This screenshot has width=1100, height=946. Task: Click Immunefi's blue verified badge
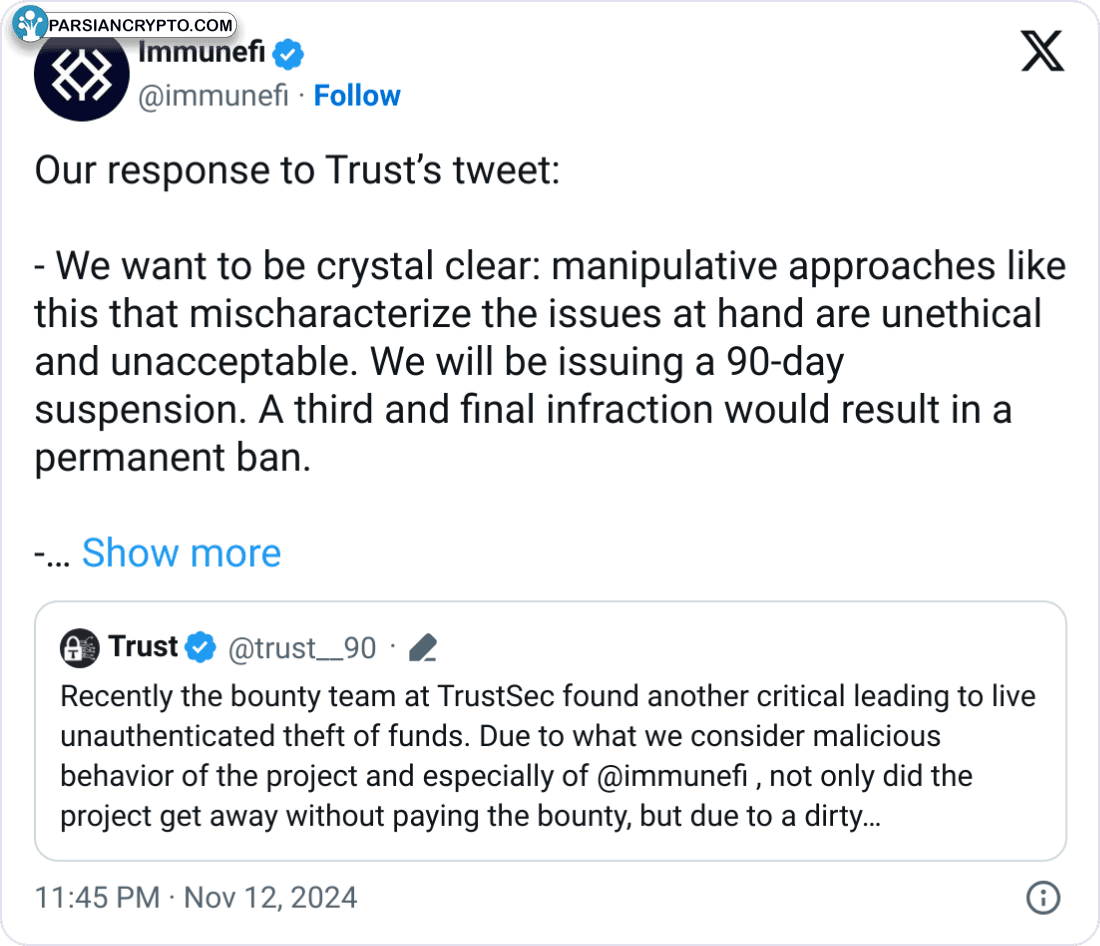pos(289,53)
